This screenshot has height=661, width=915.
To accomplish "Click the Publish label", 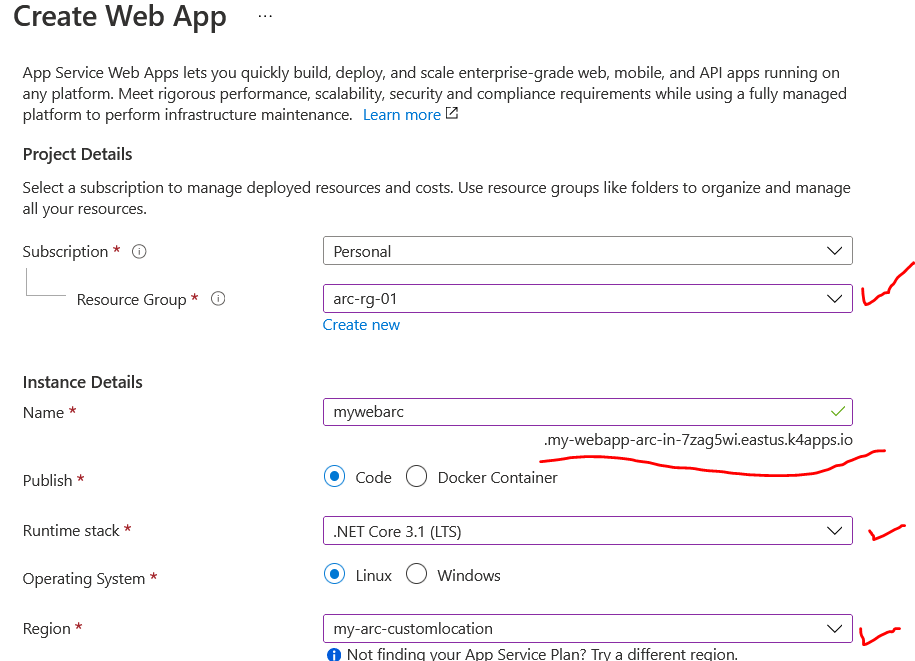I will 48,480.
